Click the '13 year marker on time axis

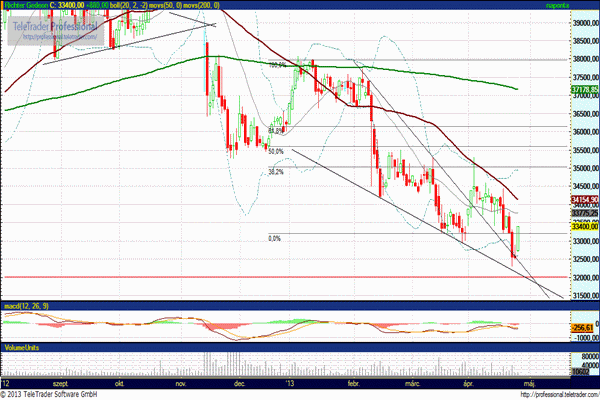click(290, 382)
